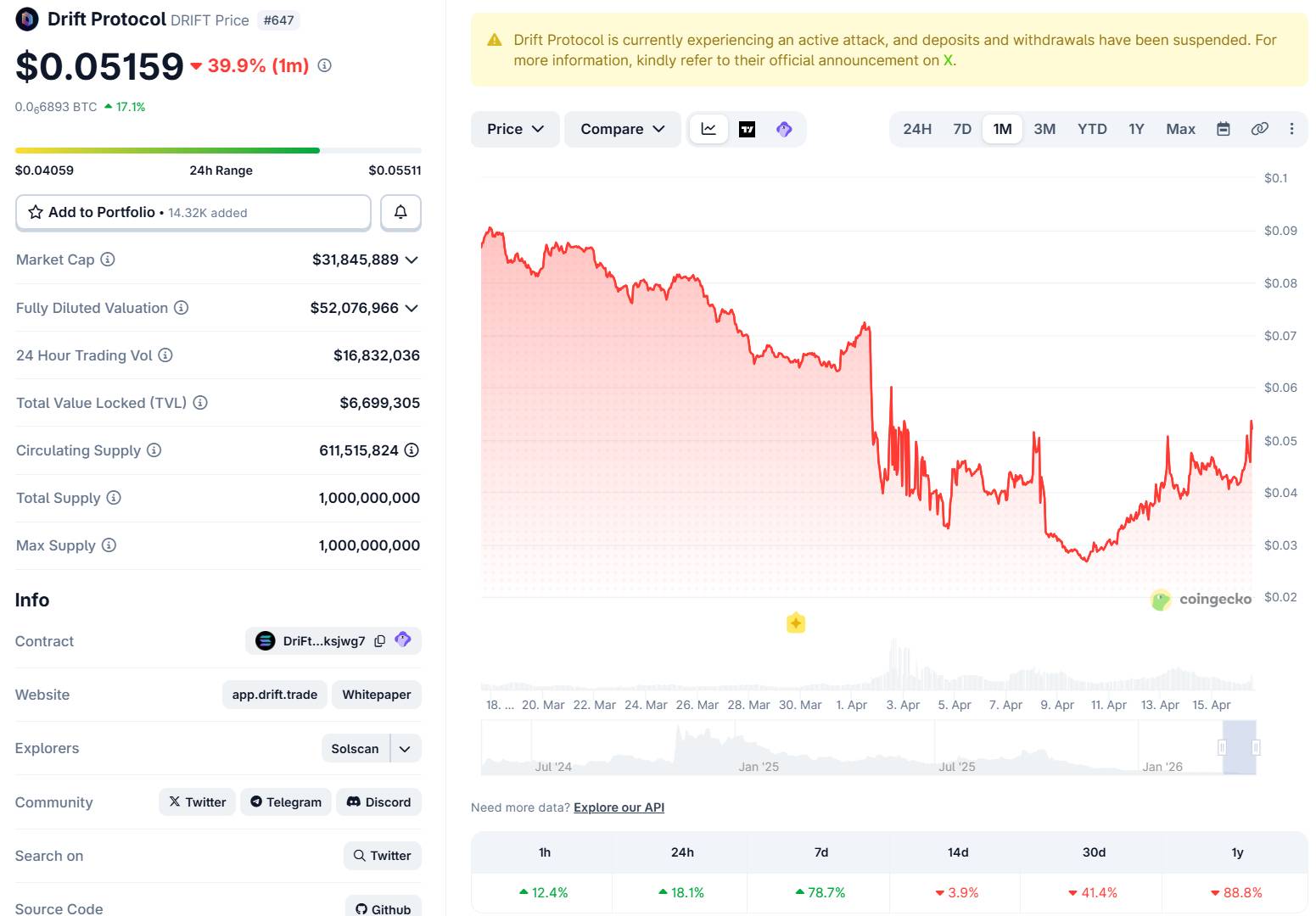Open the Whitepaper link
This screenshot has width=1316, height=916.
click(376, 694)
